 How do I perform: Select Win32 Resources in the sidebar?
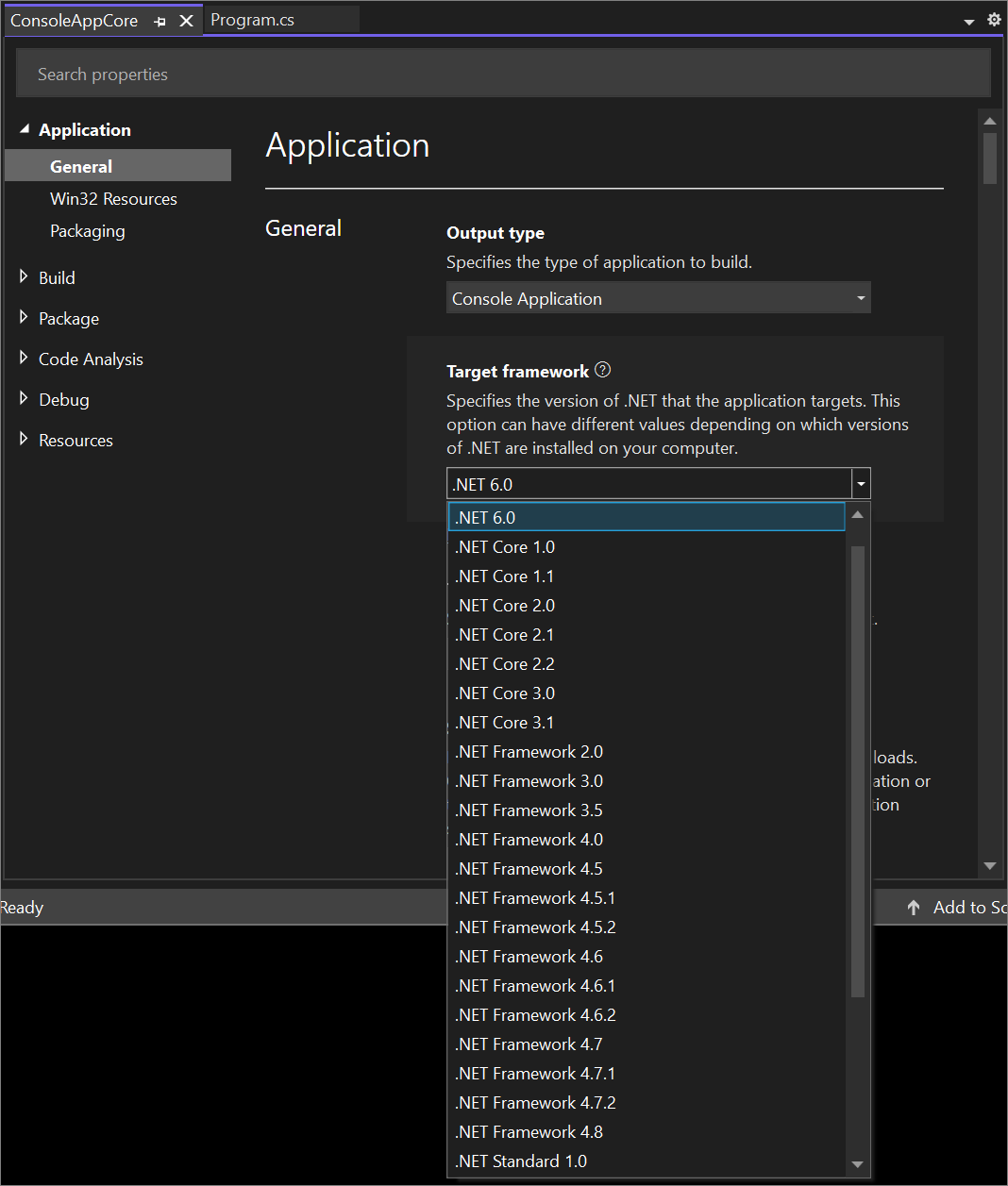tap(113, 198)
